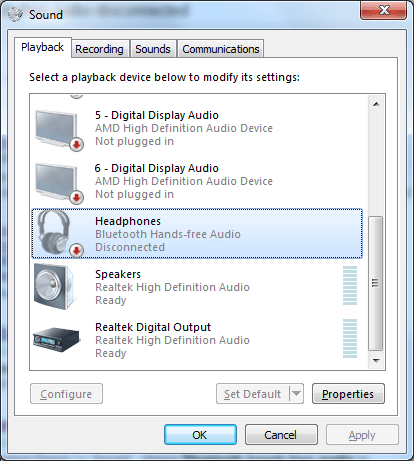Switch to the Playback tab
The width and height of the screenshot is (414, 461).
click(x=42, y=47)
